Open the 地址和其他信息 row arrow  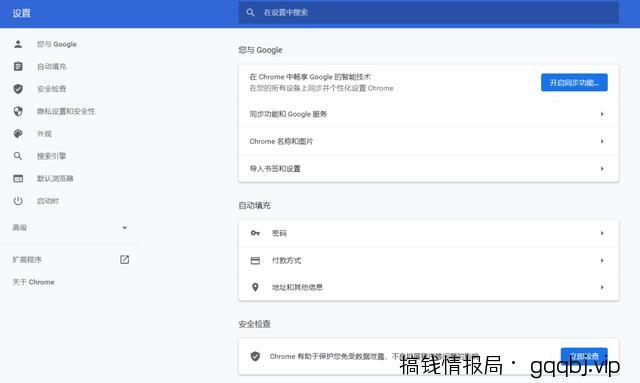click(602, 287)
